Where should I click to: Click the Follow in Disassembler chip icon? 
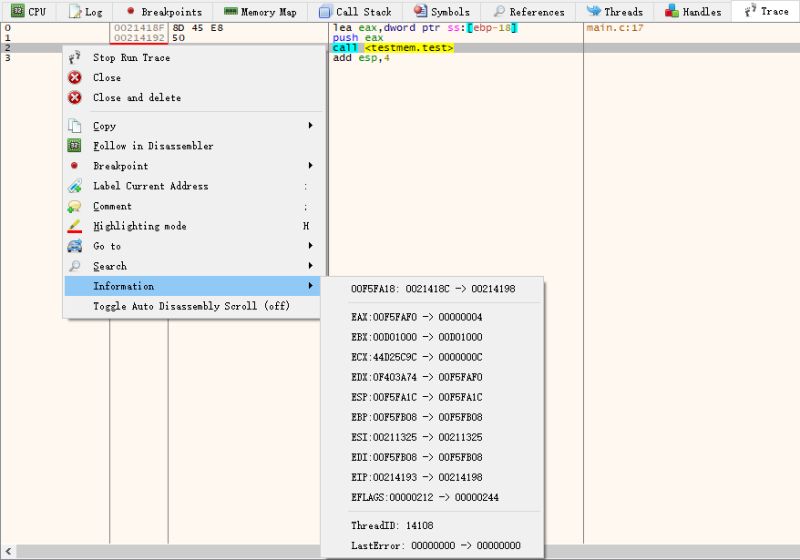(74, 146)
